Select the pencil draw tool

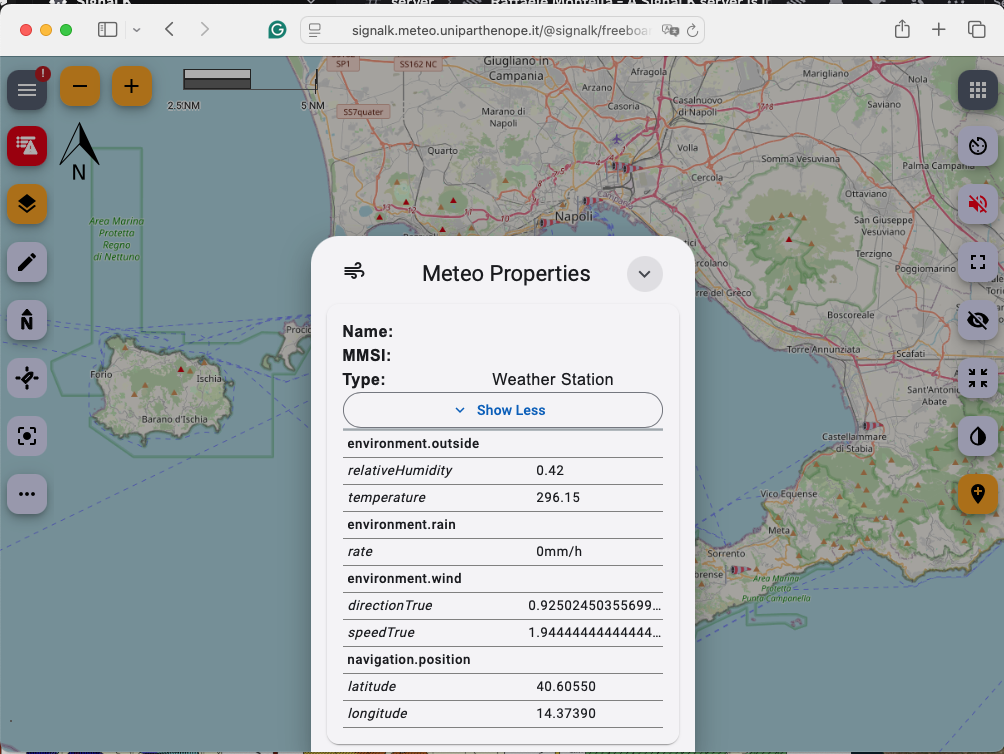(27, 262)
